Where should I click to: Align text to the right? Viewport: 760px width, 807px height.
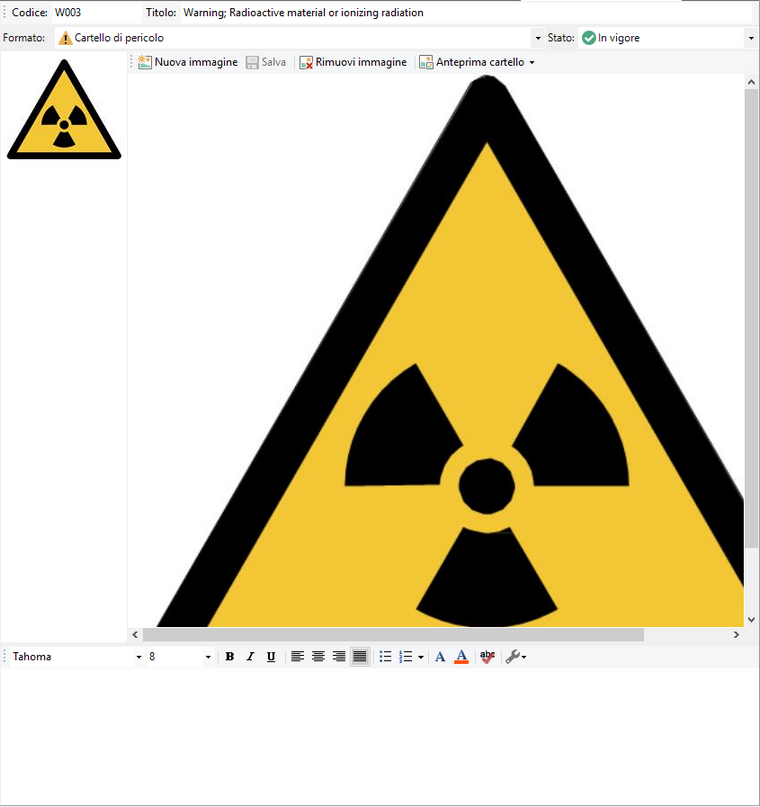coord(339,657)
